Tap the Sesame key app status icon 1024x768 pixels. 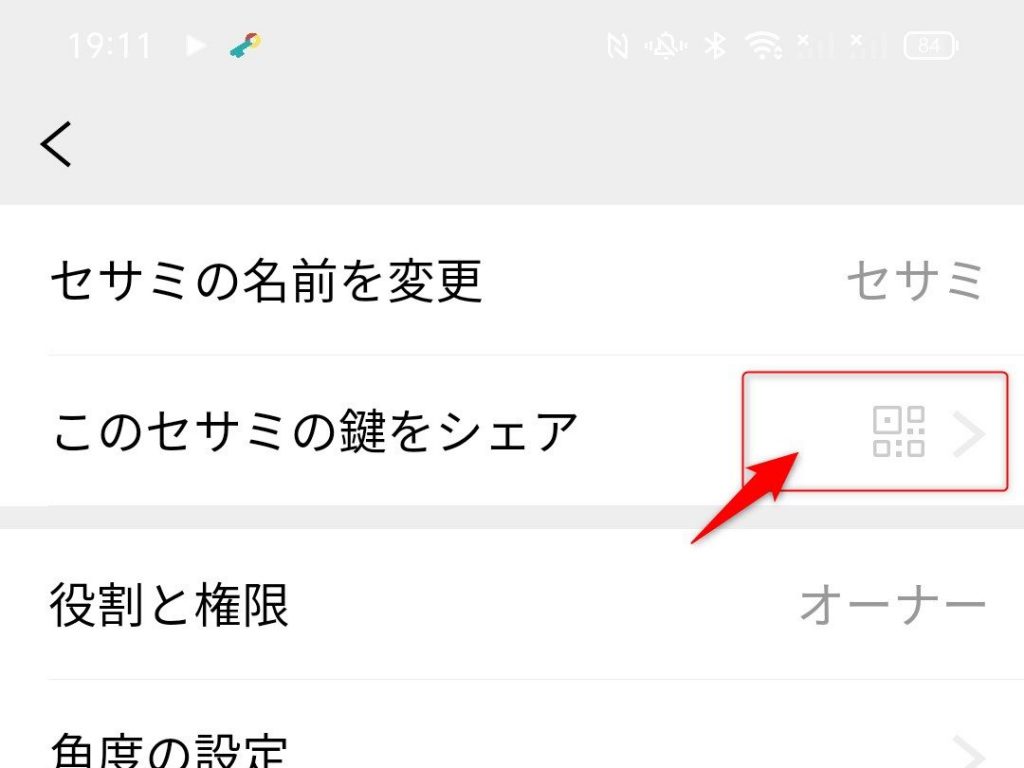246,46
